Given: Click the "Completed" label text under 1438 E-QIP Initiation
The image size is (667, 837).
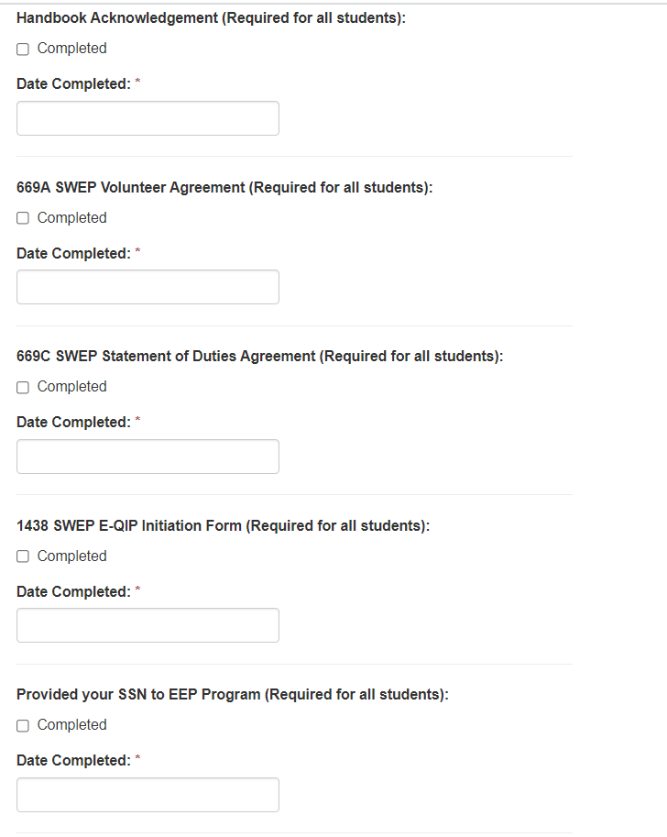Looking at the screenshot, I should 72,556.
